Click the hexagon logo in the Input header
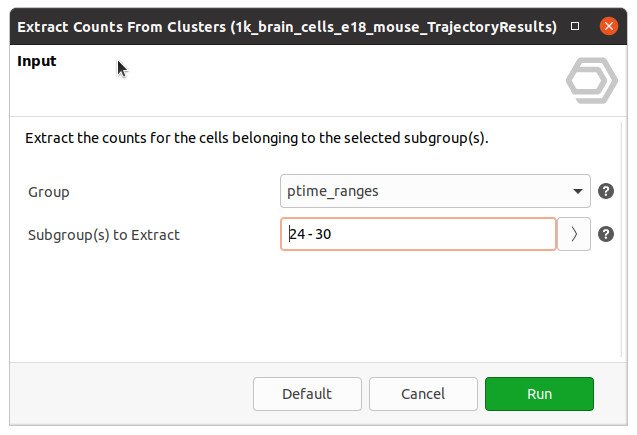The width and height of the screenshot is (637, 435). (591, 82)
